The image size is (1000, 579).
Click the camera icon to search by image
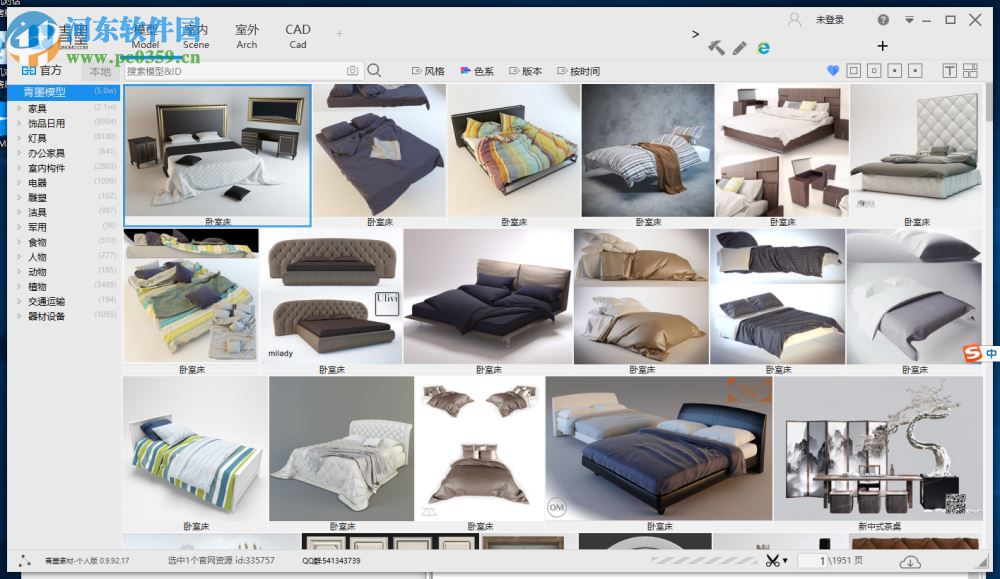pyautogui.click(x=354, y=71)
